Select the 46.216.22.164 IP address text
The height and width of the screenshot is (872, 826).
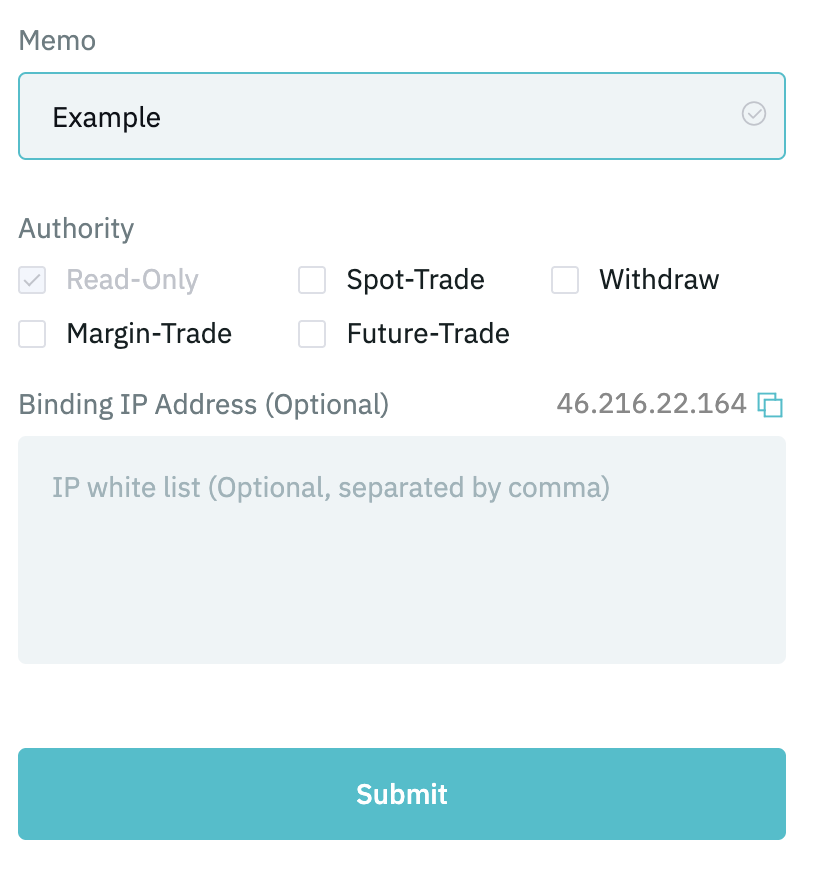pos(651,403)
